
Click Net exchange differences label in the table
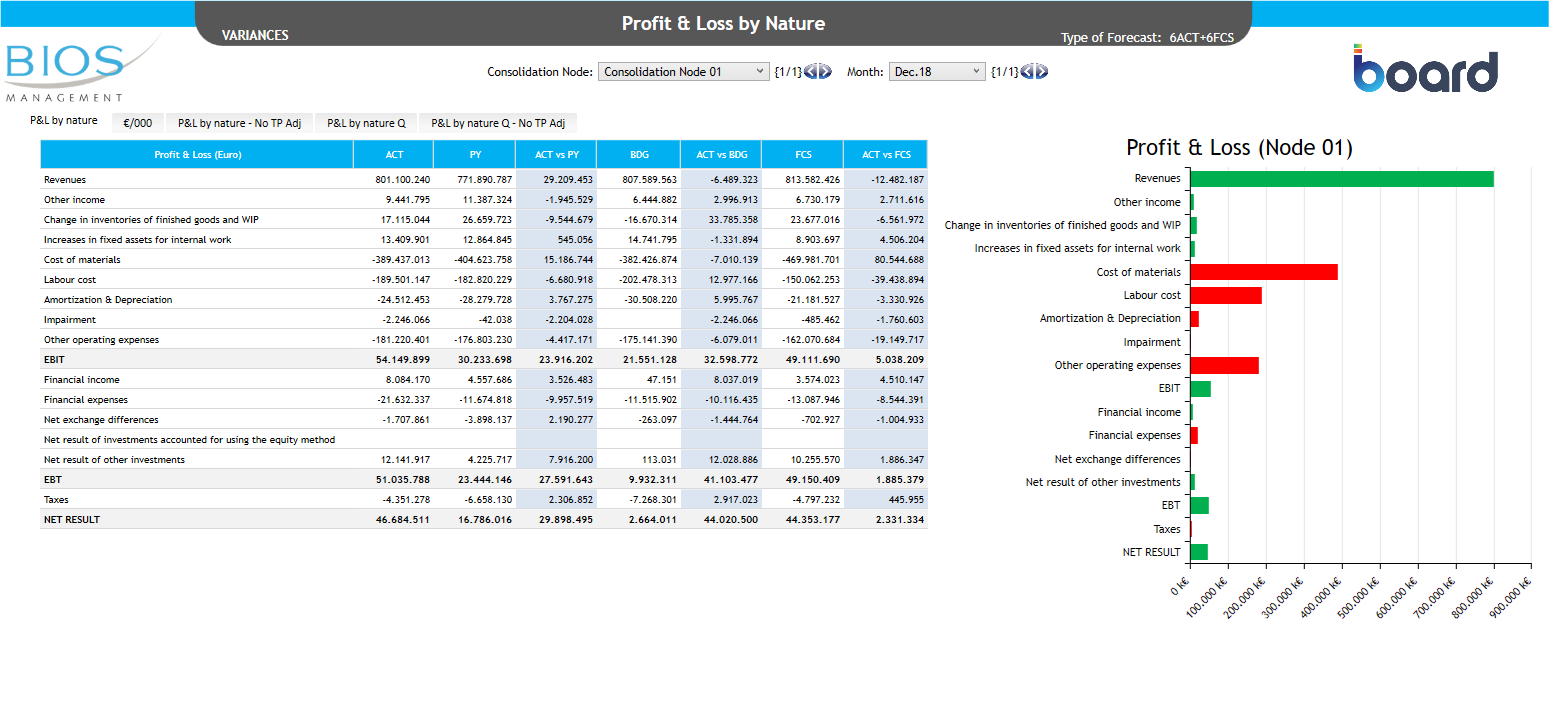tap(101, 420)
